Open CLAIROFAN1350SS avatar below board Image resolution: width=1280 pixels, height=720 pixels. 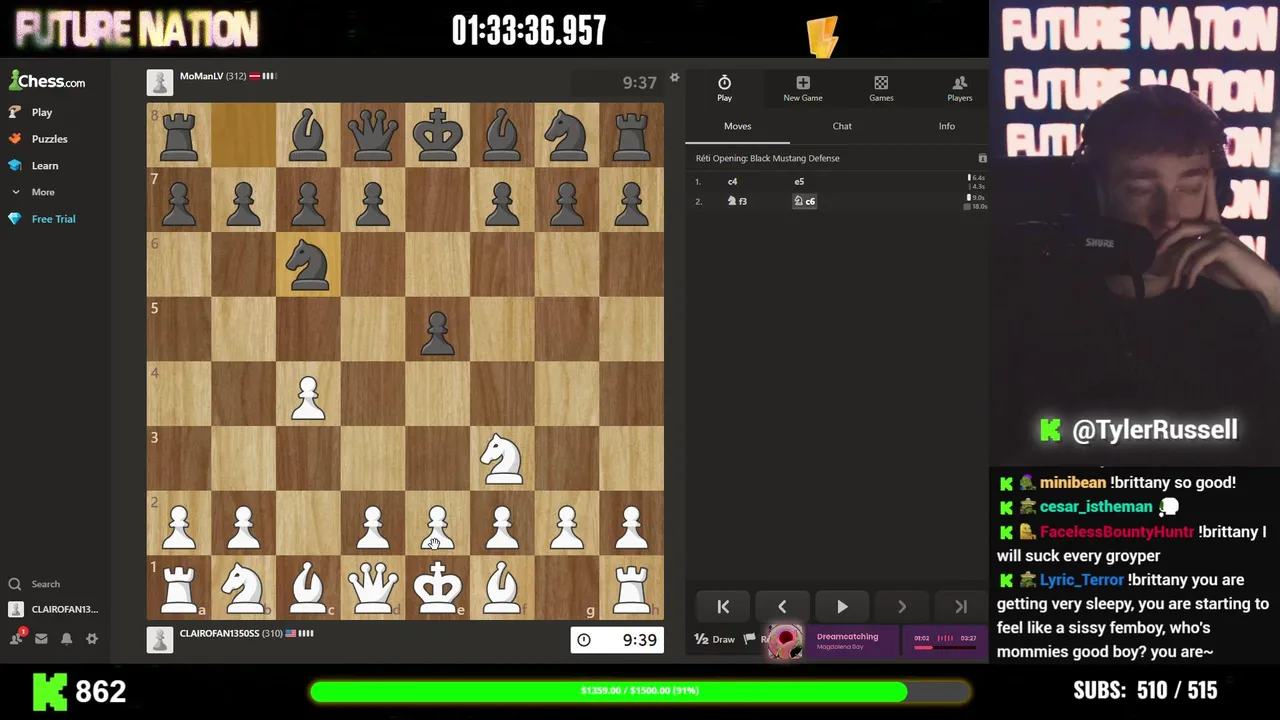tap(160, 639)
